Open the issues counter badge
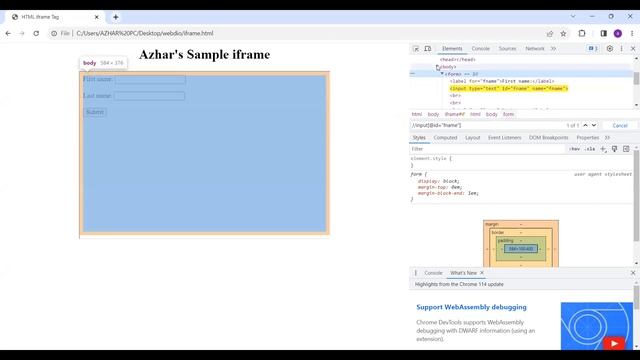640x360 pixels. (x=593, y=49)
